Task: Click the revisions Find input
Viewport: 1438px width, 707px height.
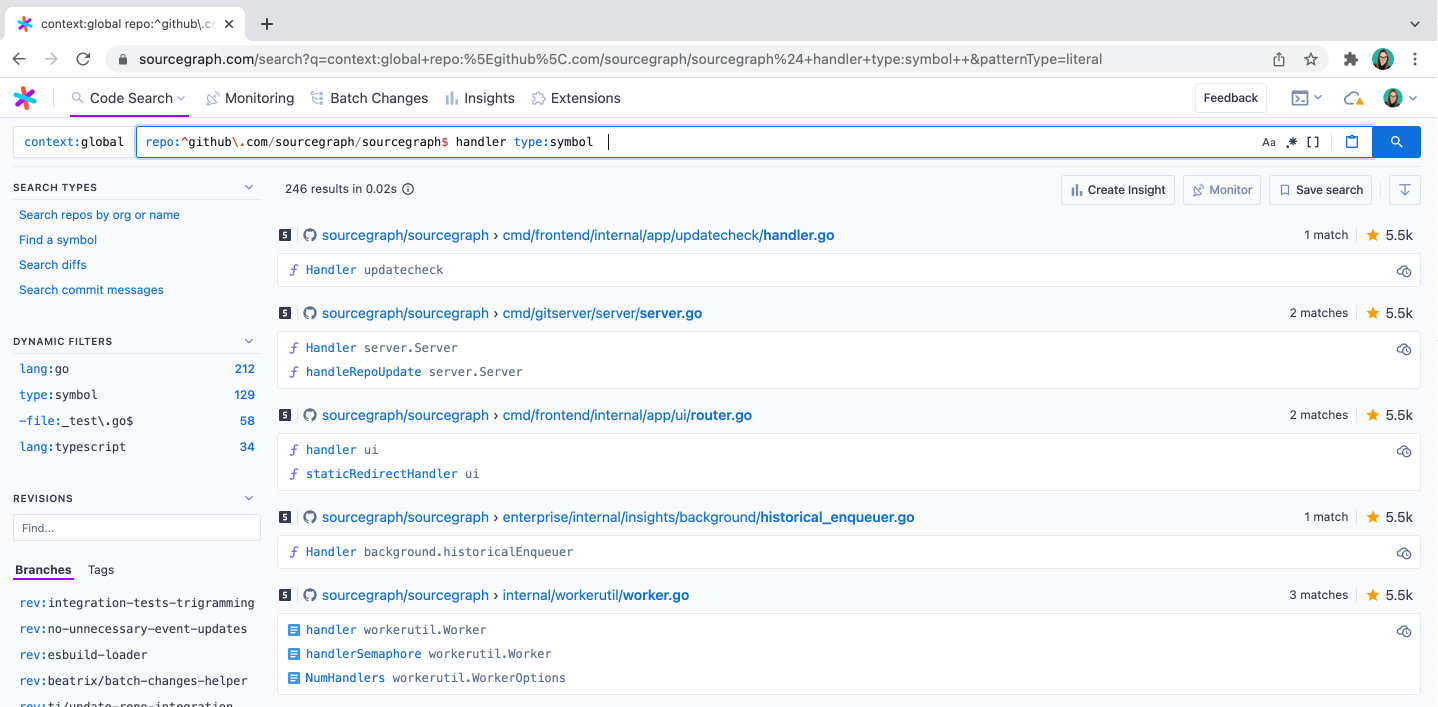Action: pyautogui.click(x=137, y=528)
